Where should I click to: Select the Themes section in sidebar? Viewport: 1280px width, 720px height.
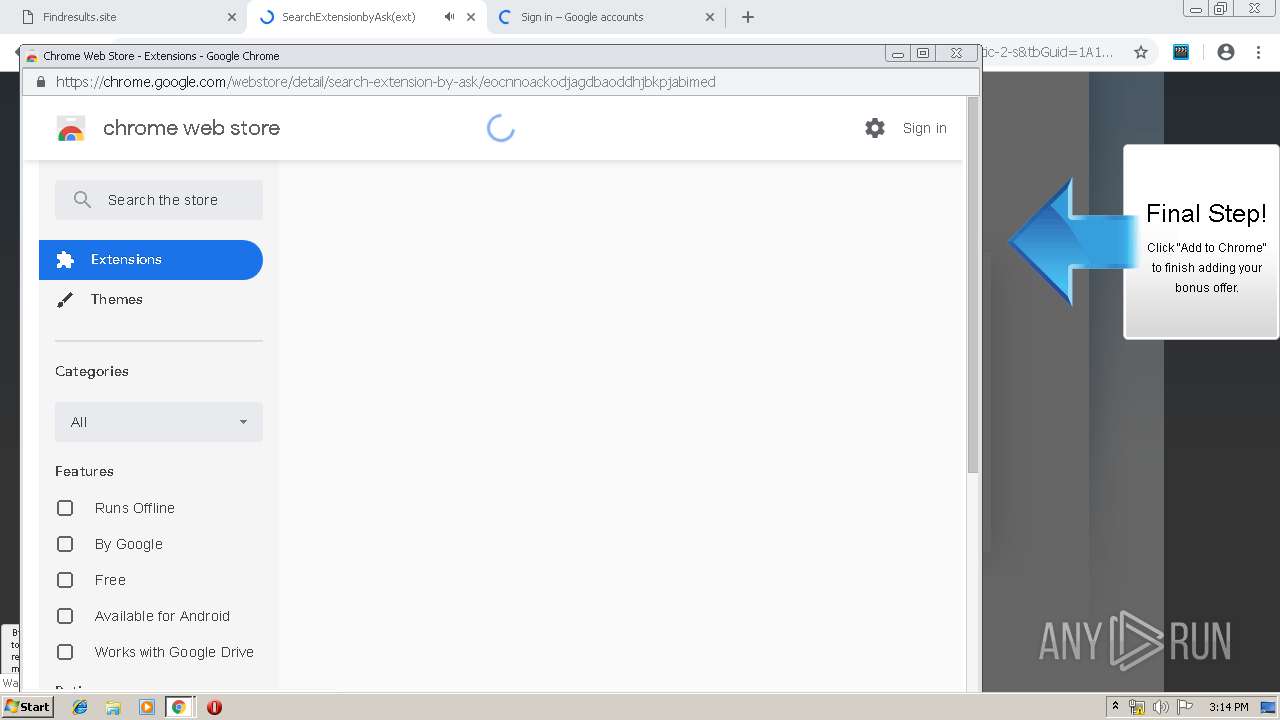coord(151,300)
